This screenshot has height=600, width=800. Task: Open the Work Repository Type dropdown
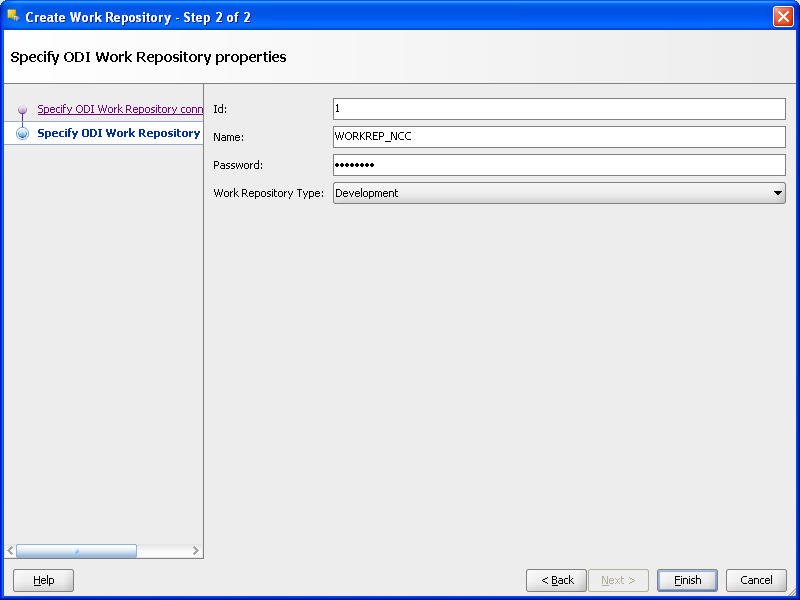point(559,193)
